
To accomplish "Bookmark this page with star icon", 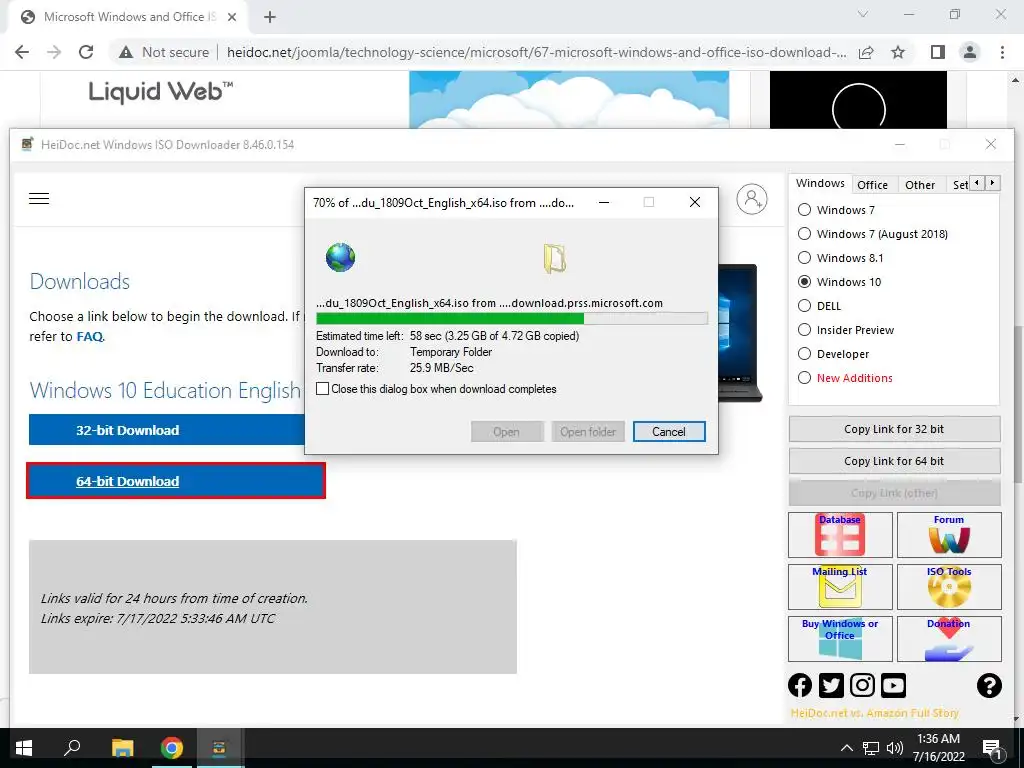I will coord(899,52).
